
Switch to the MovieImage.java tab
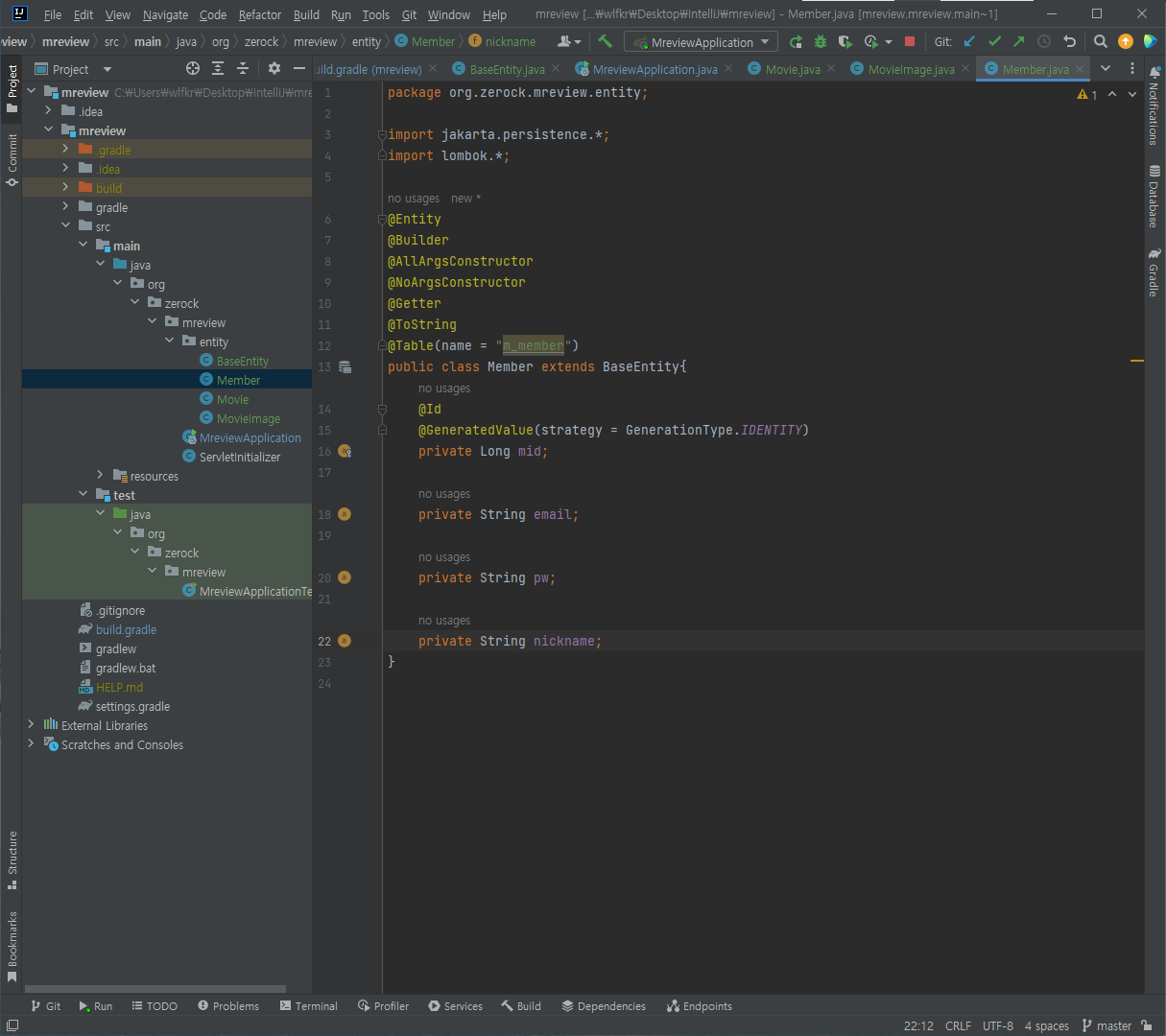coord(911,69)
